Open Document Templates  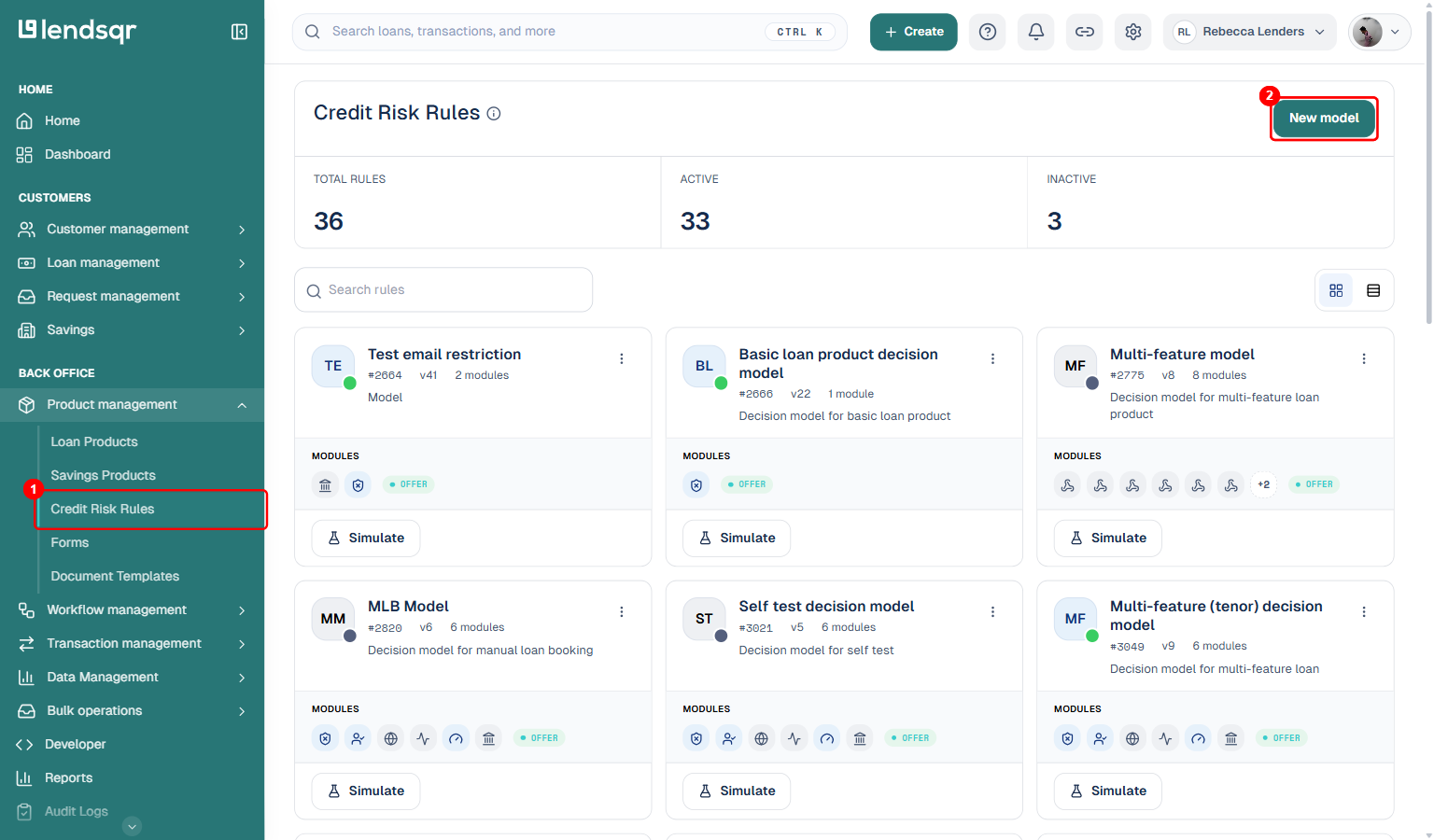point(115,577)
